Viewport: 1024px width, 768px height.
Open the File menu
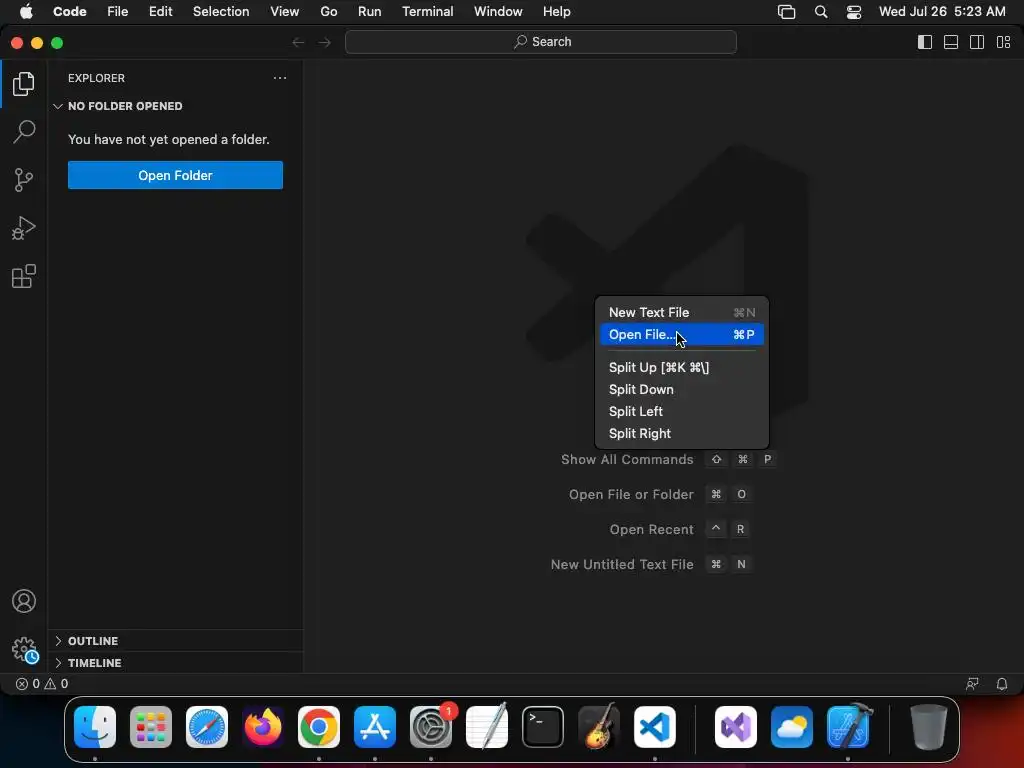[x=118, y=12]
